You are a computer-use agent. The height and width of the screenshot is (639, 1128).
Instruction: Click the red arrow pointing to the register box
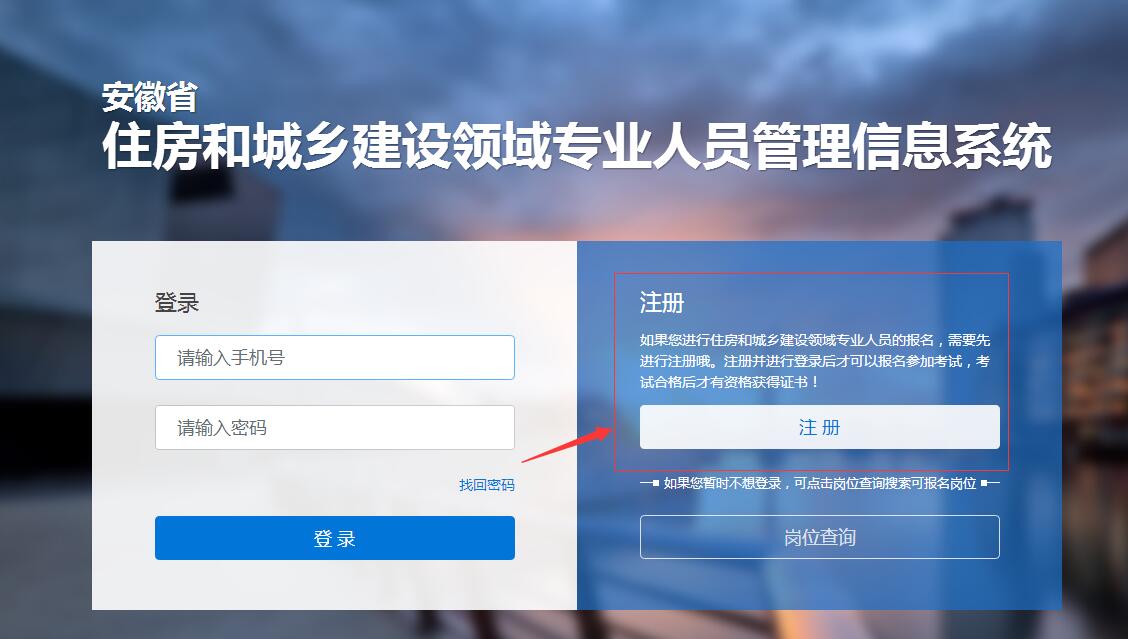coord(566,443)
